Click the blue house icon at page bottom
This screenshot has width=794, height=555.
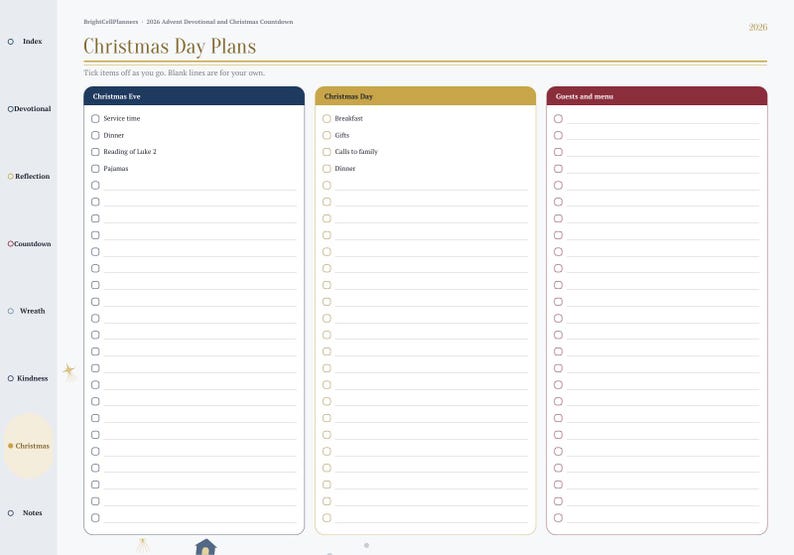tap(206, 547)
